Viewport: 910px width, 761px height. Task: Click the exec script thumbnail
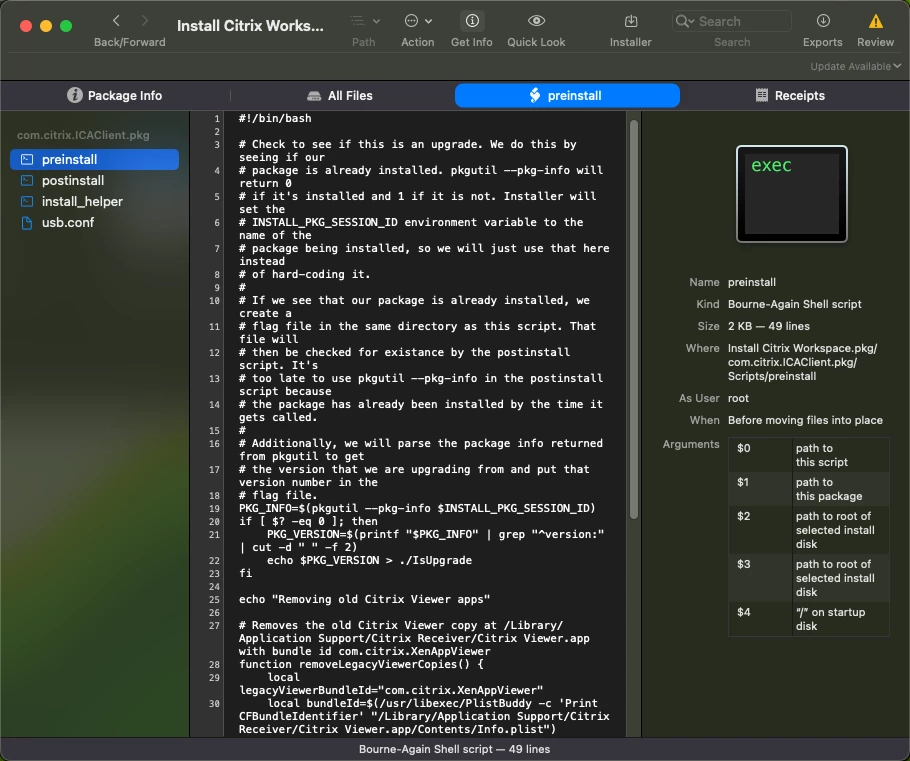(792, 194)
